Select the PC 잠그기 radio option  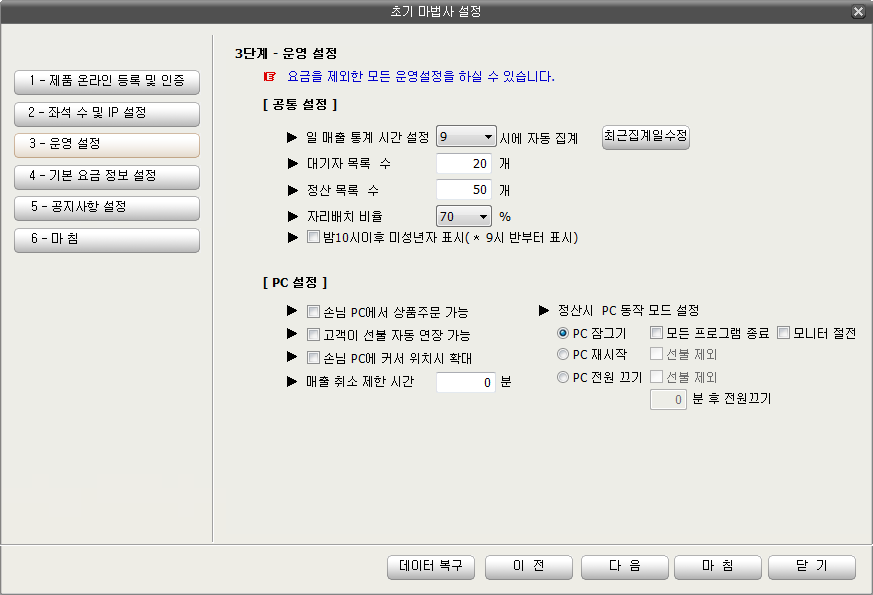[x=563, y=333]
